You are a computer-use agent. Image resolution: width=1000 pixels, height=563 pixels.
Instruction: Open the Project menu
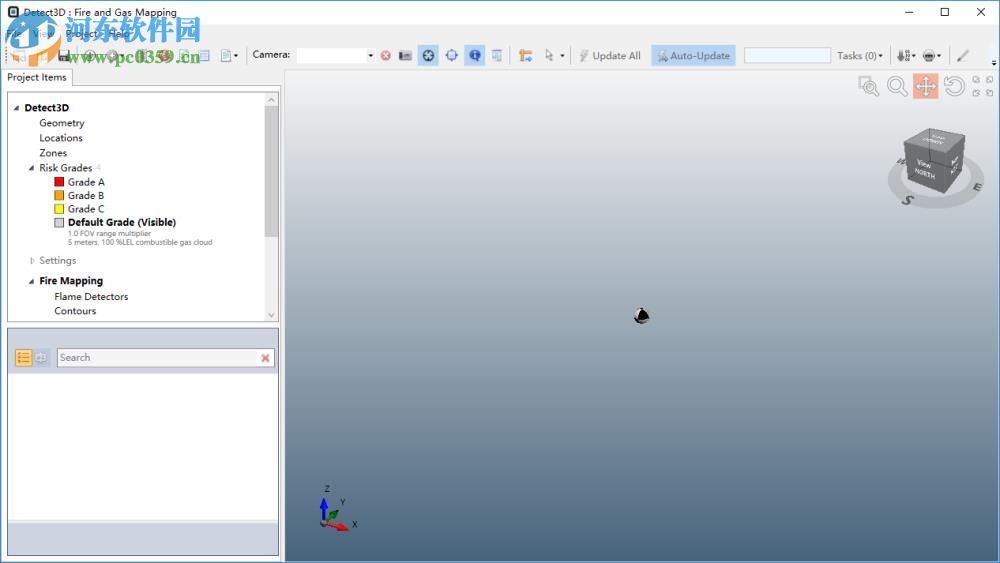coord(82,34)
